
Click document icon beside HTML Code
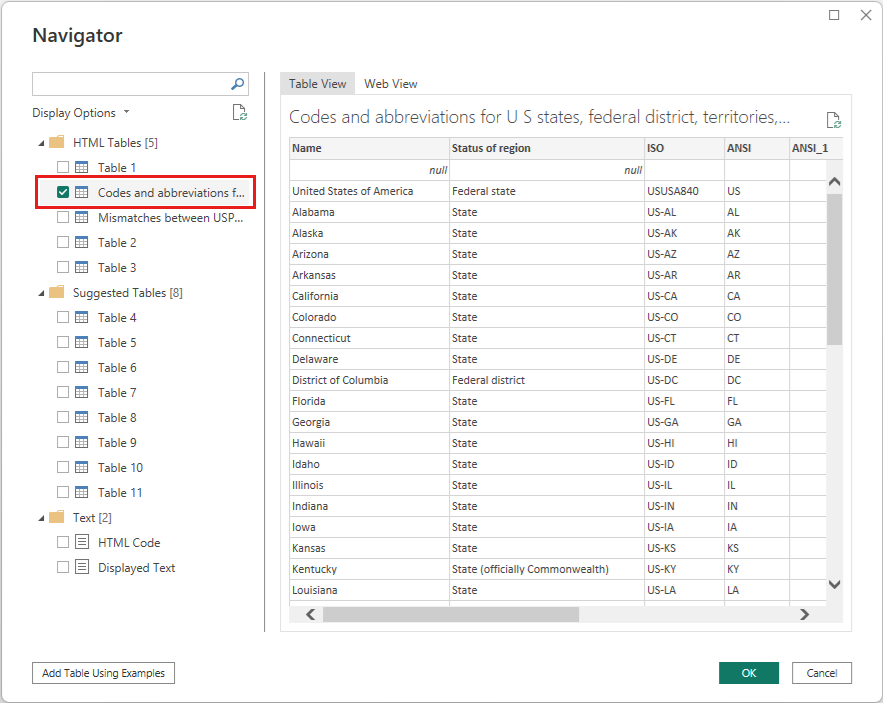click(82, 542)
